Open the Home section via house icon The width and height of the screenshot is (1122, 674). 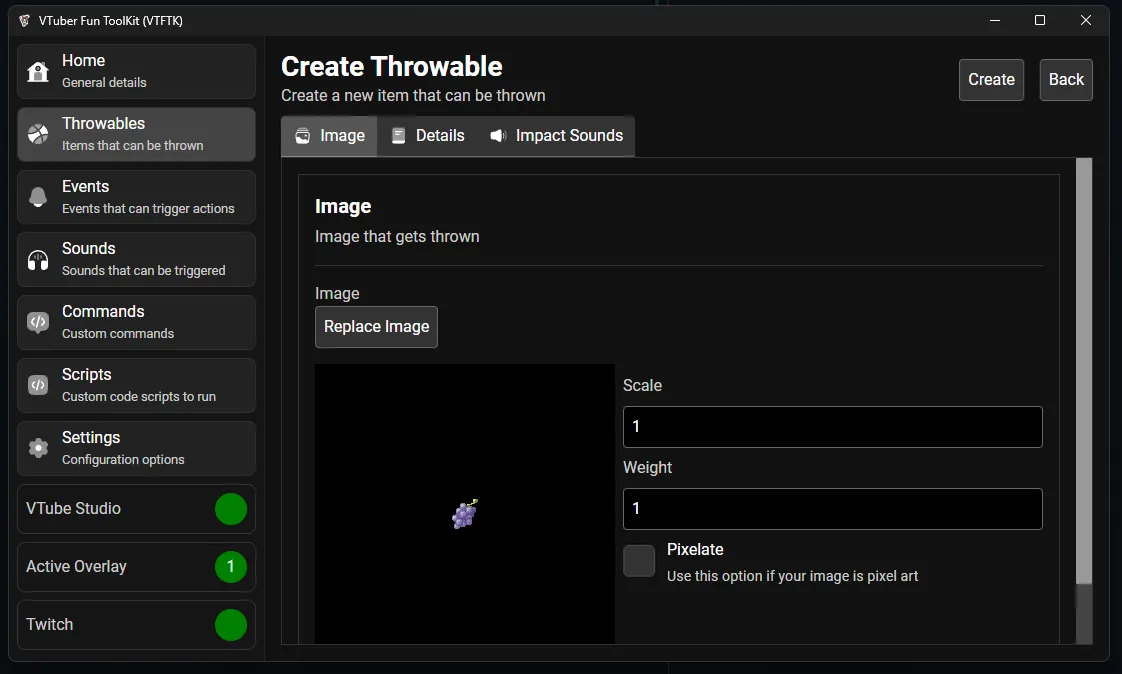[38, 71]
